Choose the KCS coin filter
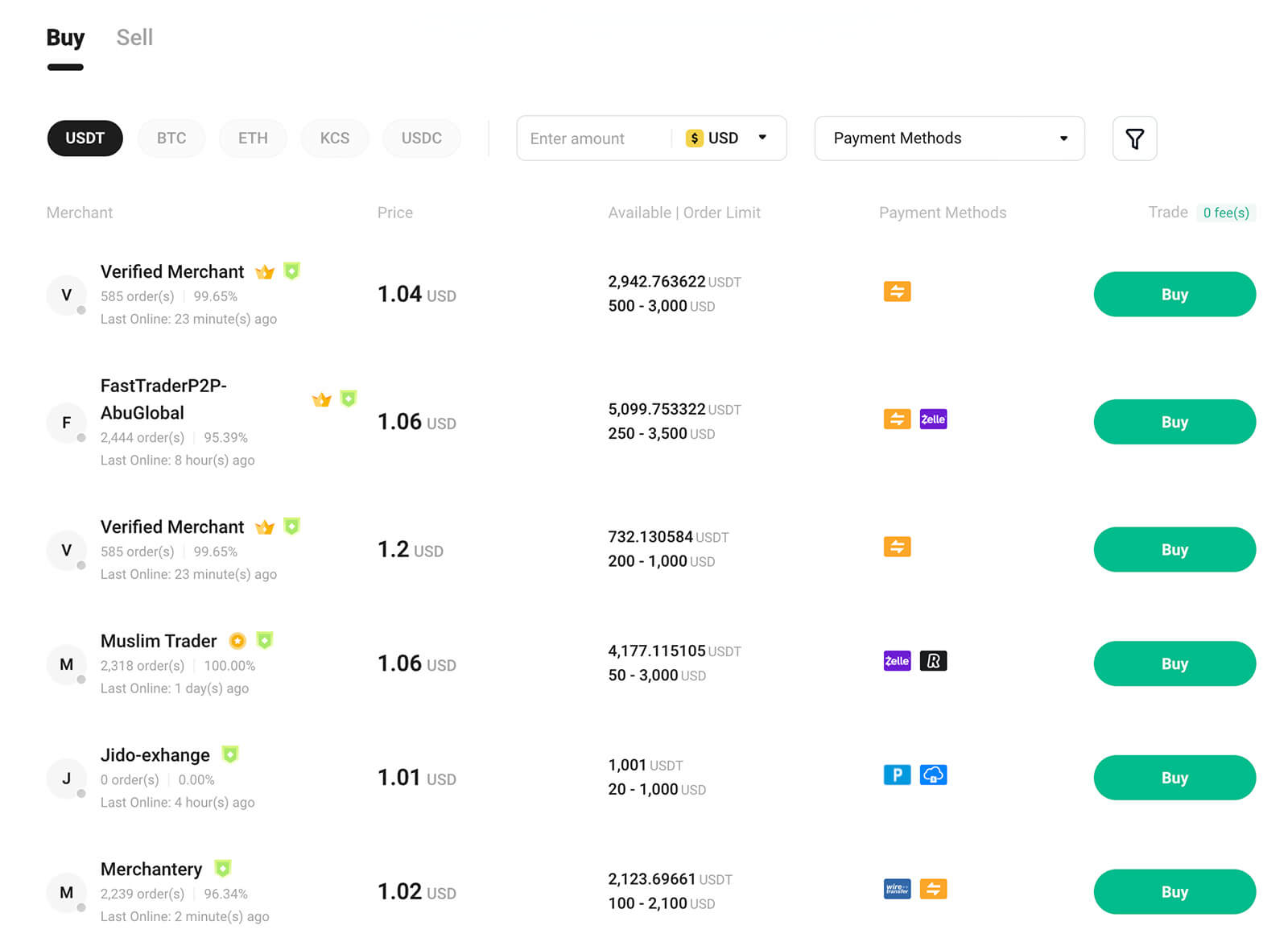 tap(334, 138)
